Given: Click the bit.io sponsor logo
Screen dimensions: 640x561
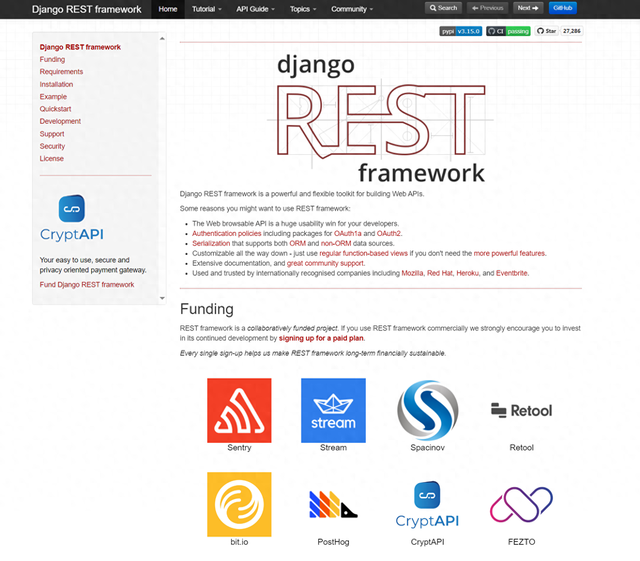Looking at the screenshot, I should [239, 504].
